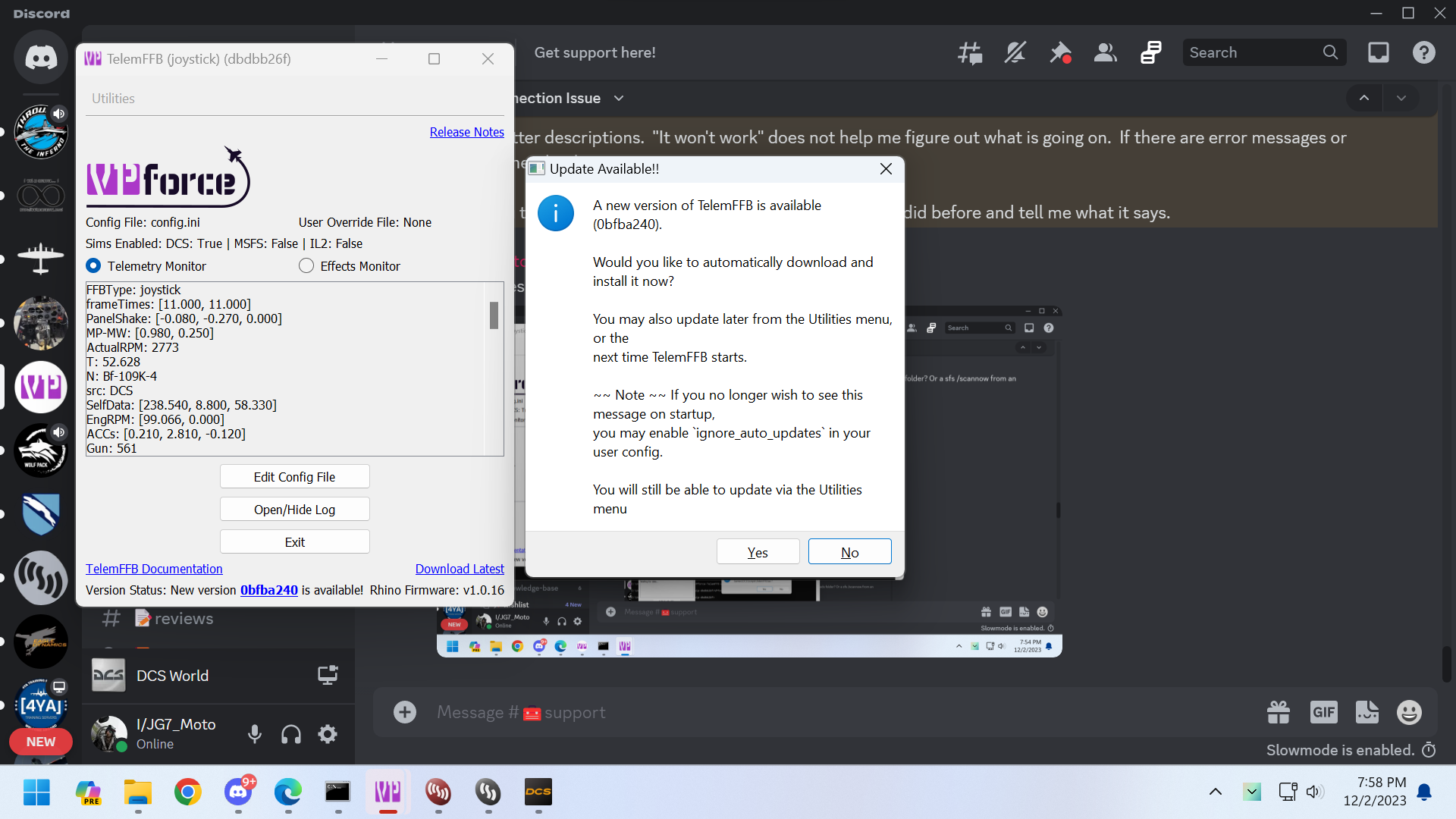Click the Discord home icon
Image resolution: width=1456 pixels, height=819 pixels.
tap(41, 58)
